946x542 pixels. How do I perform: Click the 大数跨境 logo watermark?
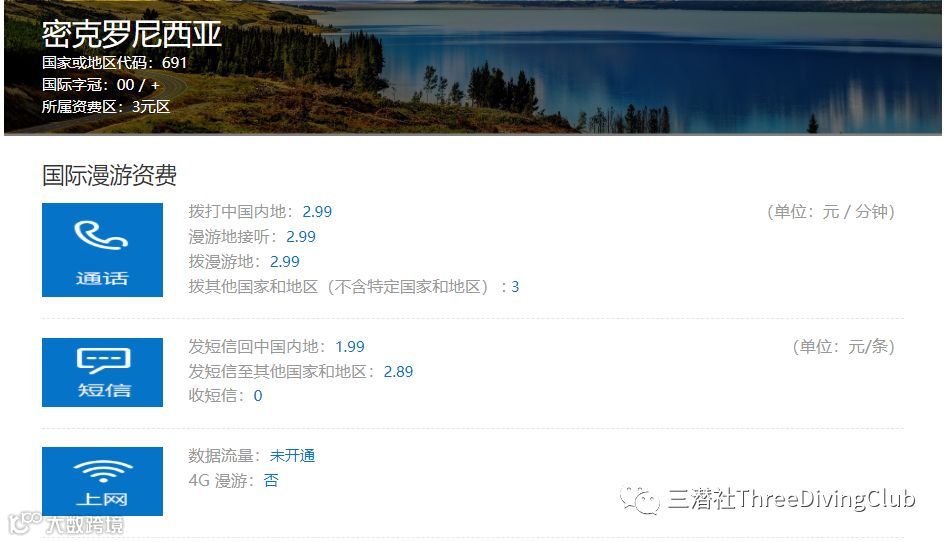[66, 524]
